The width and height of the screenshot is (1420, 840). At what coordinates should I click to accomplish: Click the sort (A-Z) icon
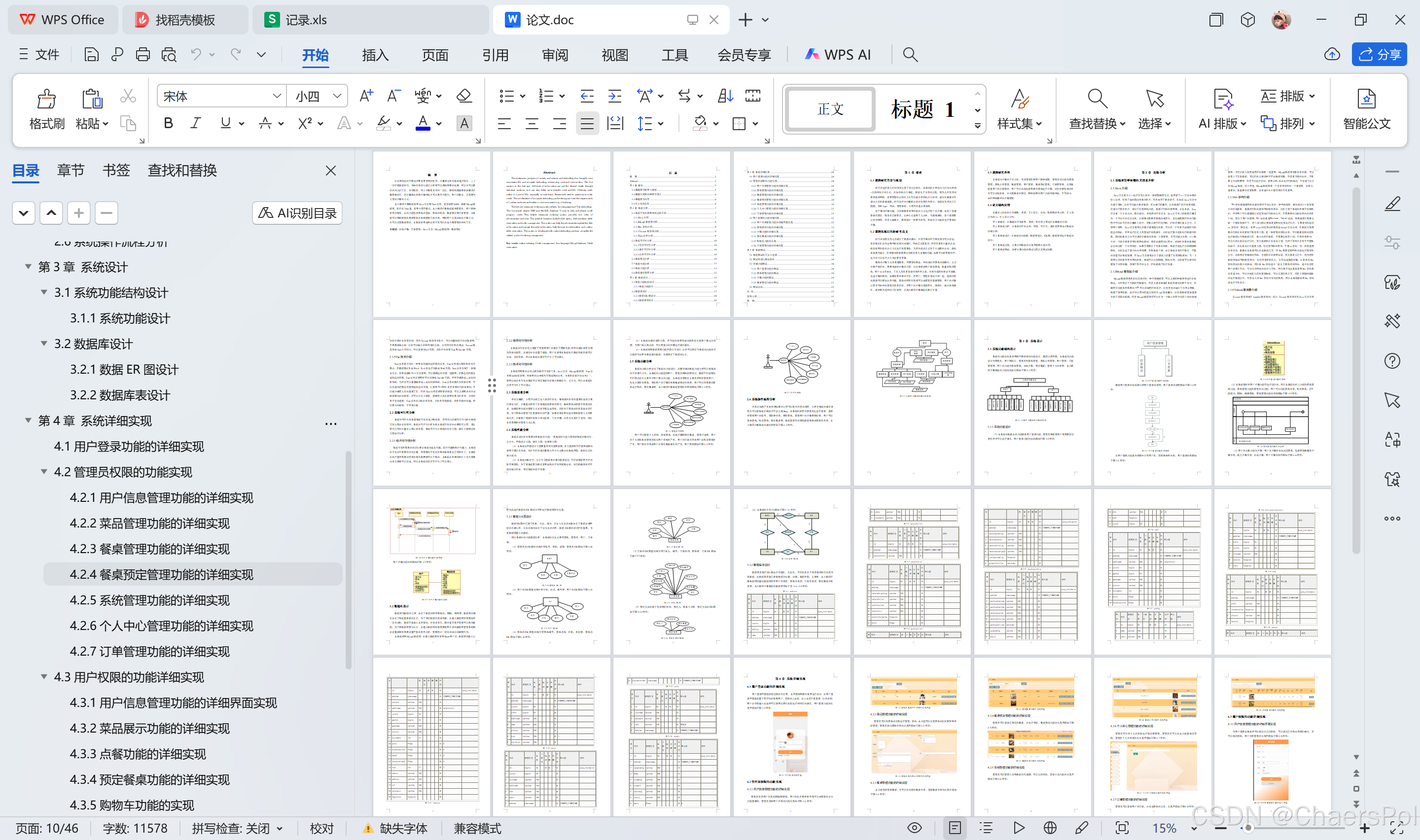pyautogui.click(x=725, y=96)
